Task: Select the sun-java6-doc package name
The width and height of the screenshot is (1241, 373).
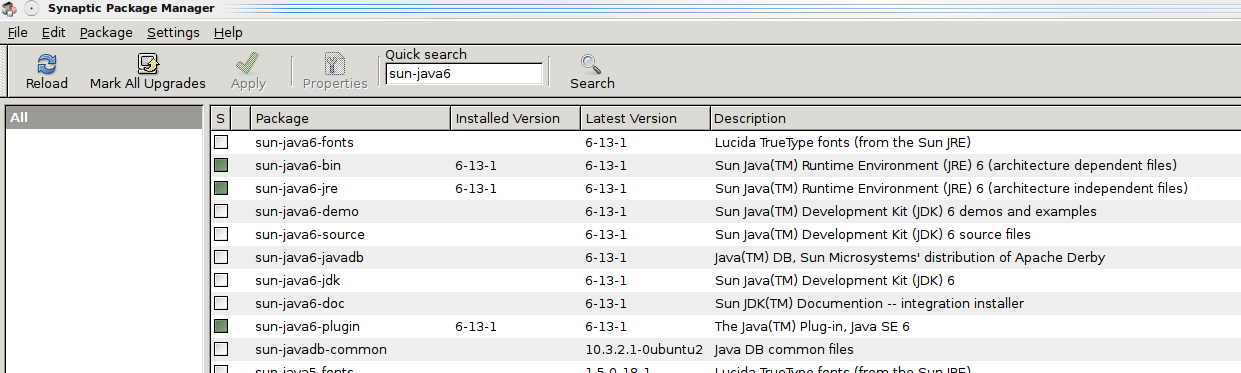Action: pos(300,303)
